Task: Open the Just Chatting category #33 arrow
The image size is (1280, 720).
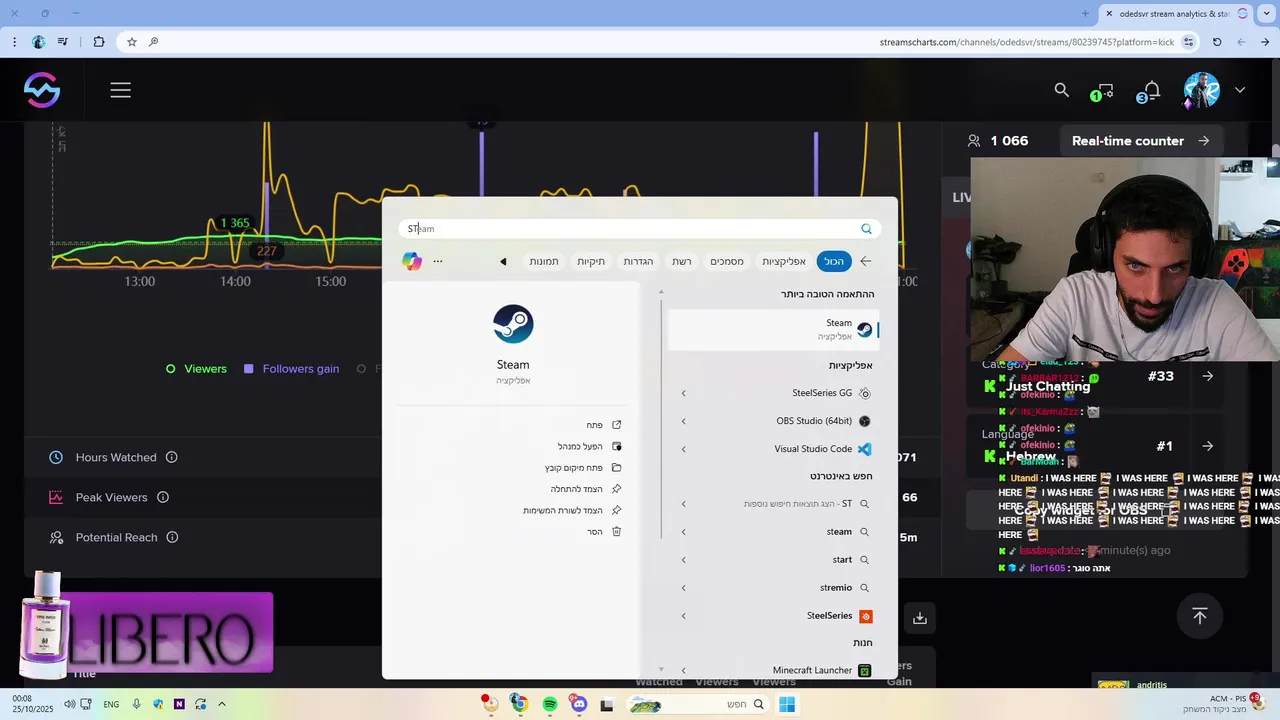Action: click(1208, 376)
